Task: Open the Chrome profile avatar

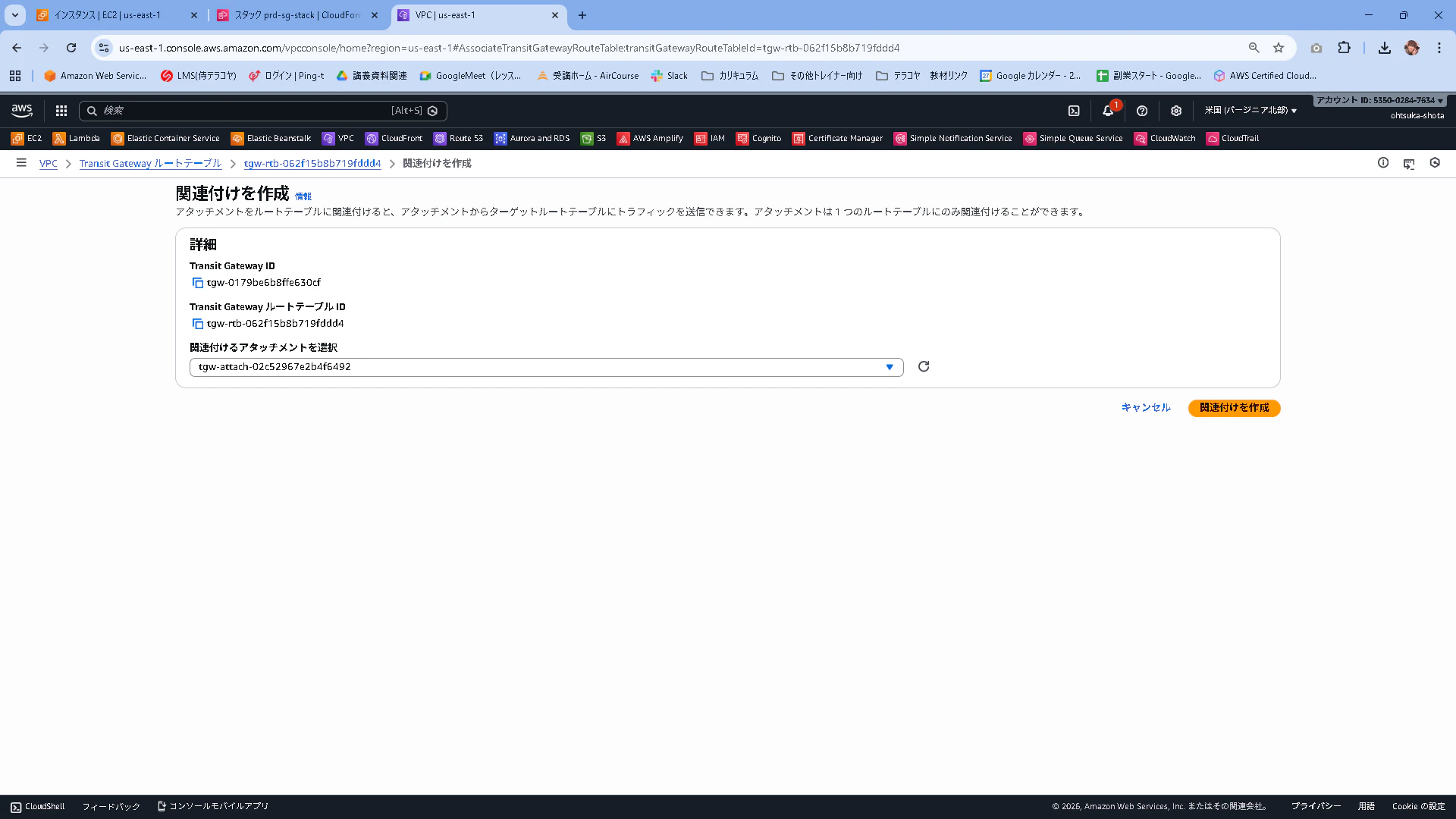Action: (x=1411, y=48)
